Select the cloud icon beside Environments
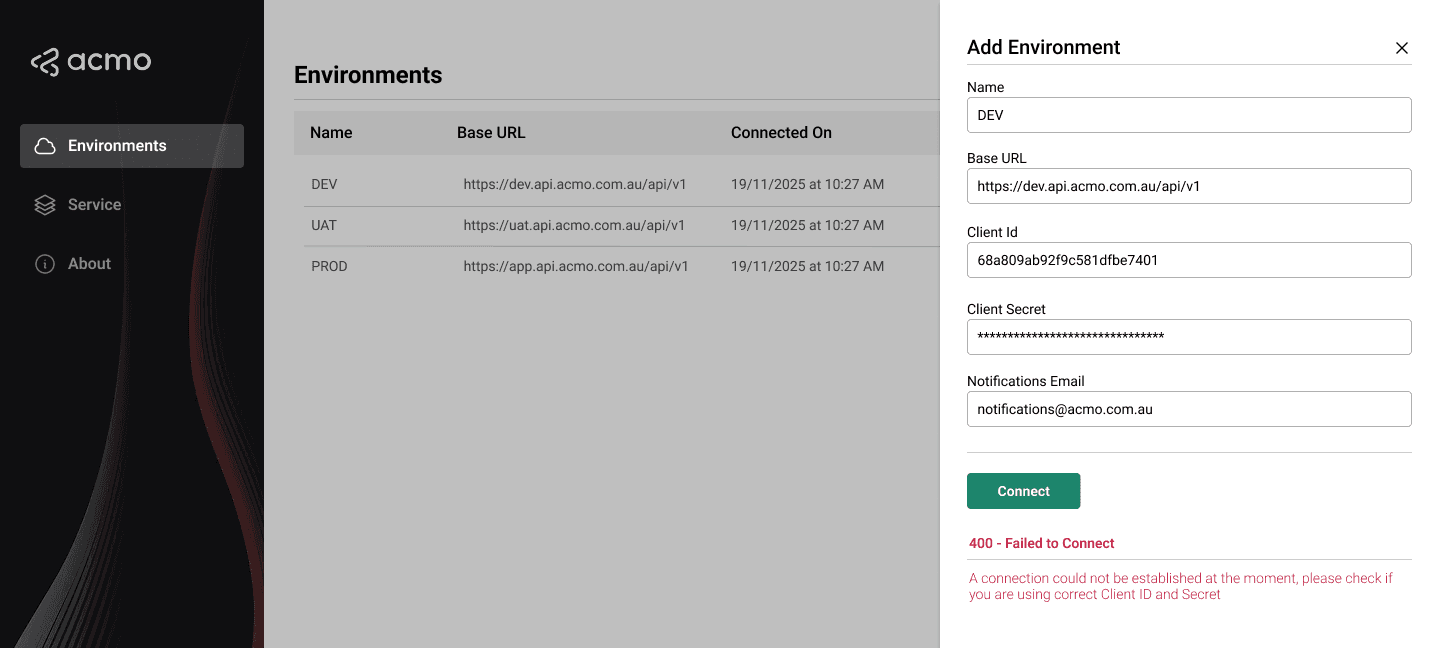This screenshot has width=1440, height=648. [45, 145]
